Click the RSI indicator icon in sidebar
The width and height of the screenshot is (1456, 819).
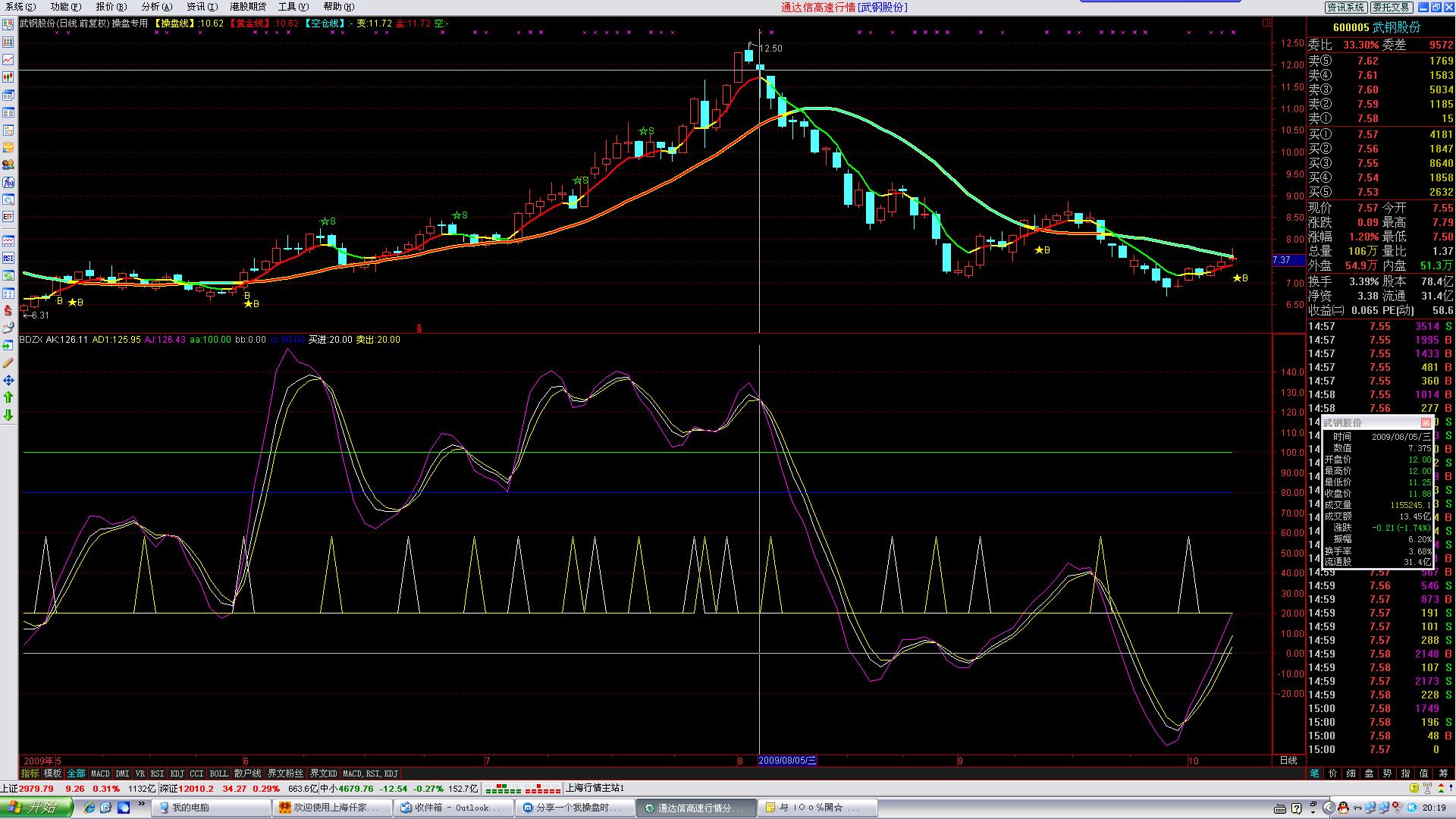coord(8,259)
